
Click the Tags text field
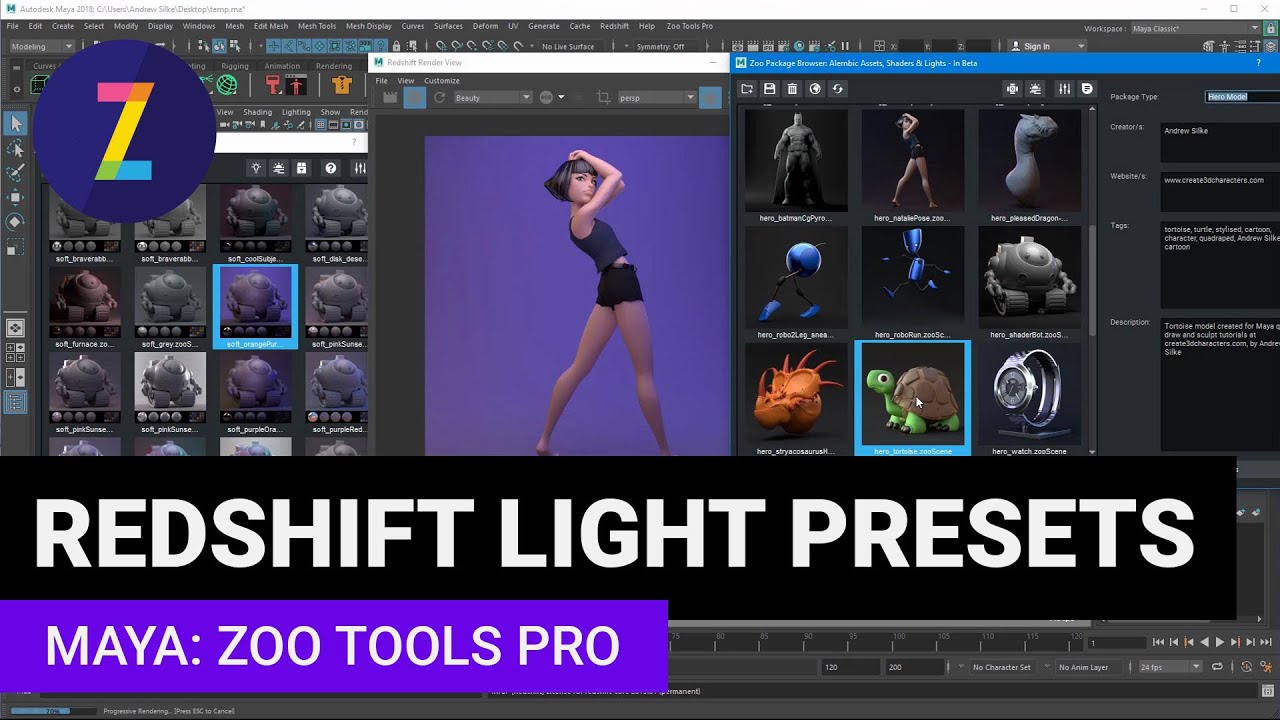[1220, 264]
